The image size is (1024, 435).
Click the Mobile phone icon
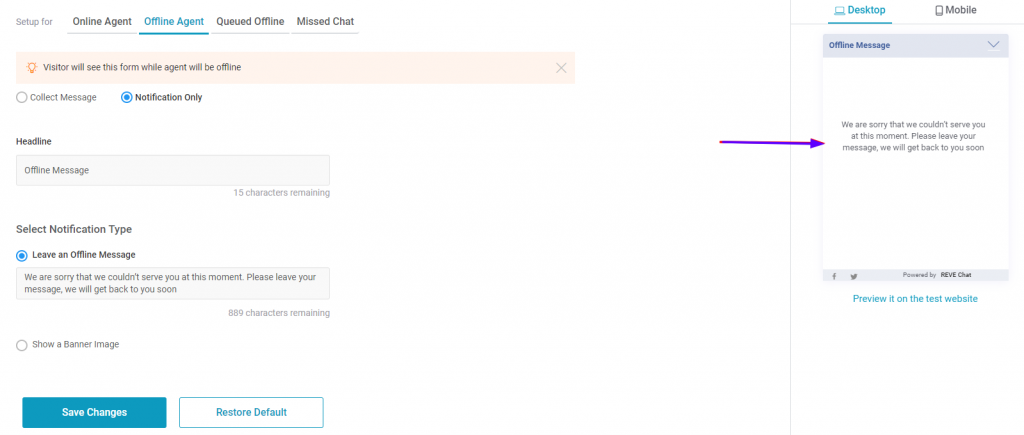939,10
